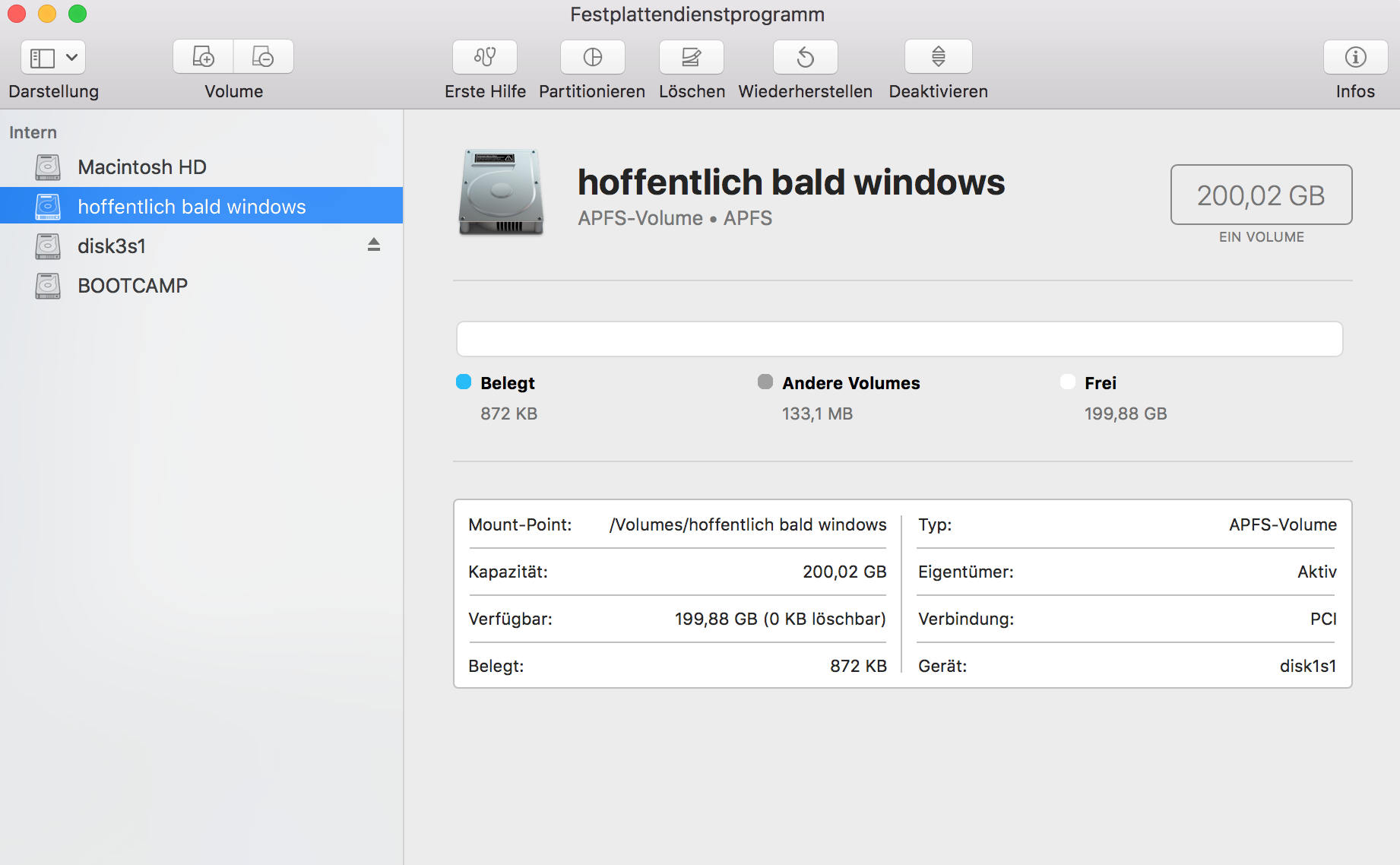Open Partitionieren pie chart icon

click(593, 57)
